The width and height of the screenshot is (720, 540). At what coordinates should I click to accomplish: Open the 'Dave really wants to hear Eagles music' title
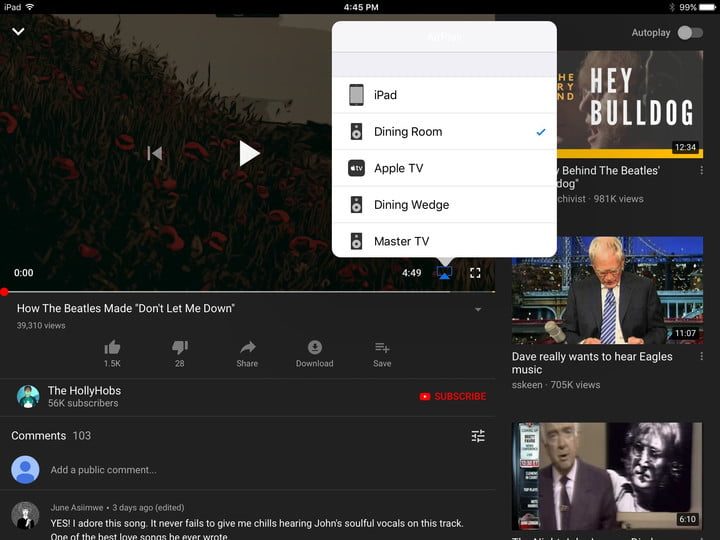click(592, 363)
